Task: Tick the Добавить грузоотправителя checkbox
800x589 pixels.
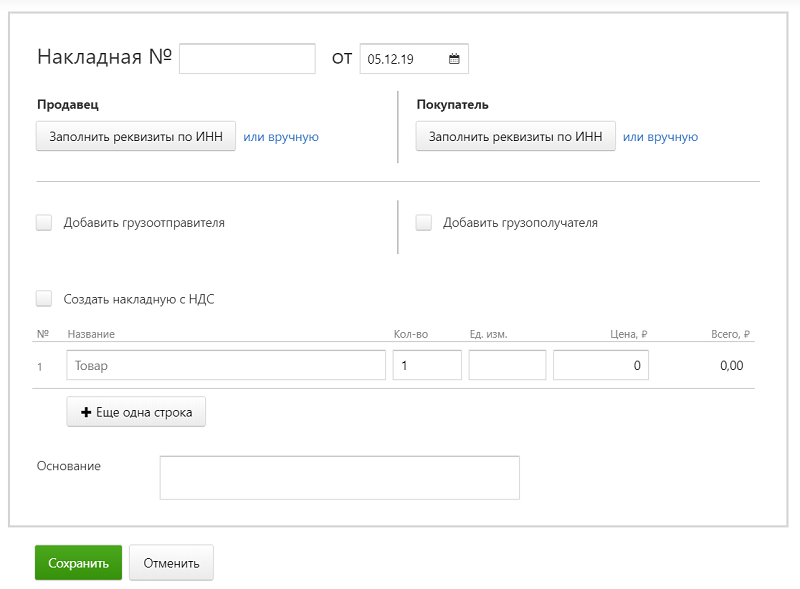Action: (44, 223)
